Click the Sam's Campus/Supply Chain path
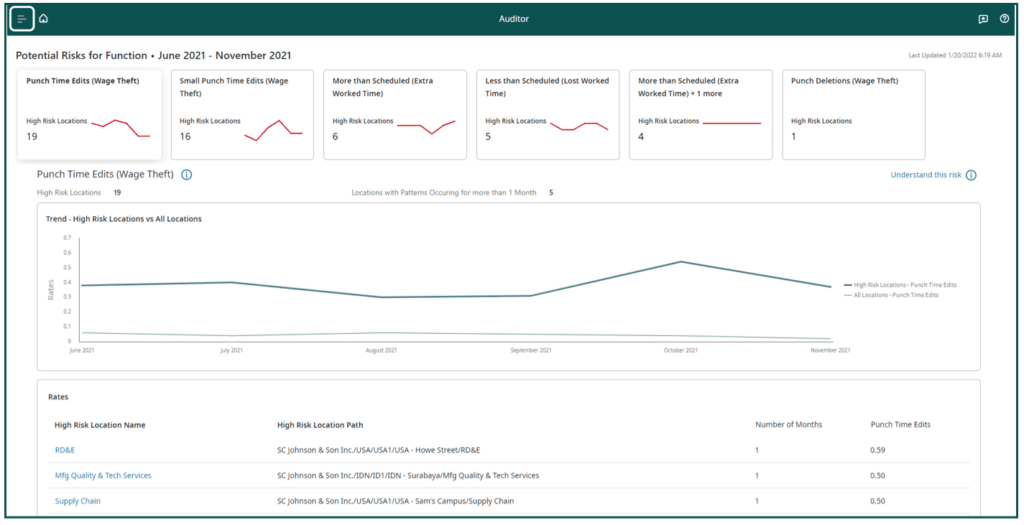This screenshot has width=1024, height=525. click(395, 501)
